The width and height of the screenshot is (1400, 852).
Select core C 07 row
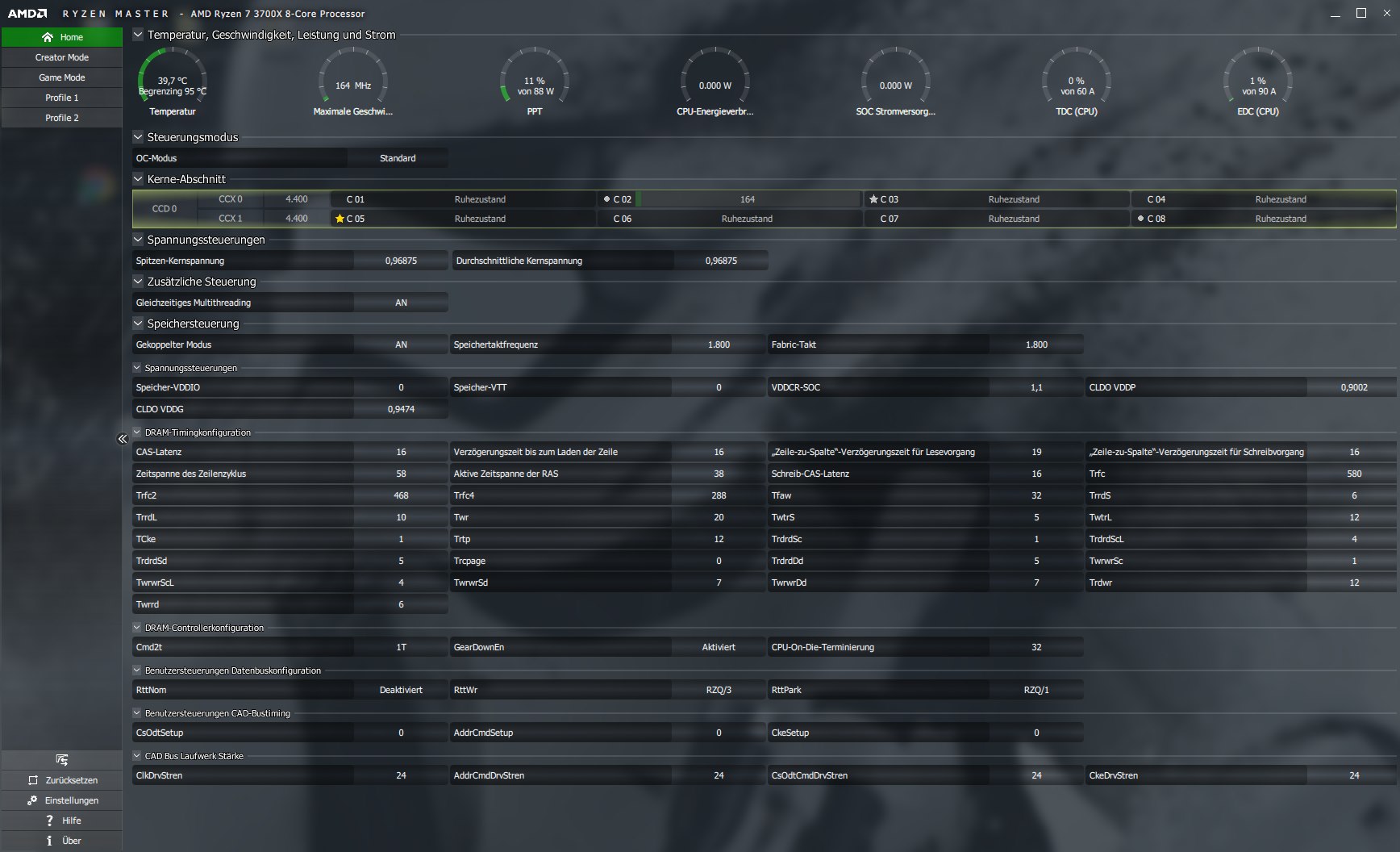point(997,219)
